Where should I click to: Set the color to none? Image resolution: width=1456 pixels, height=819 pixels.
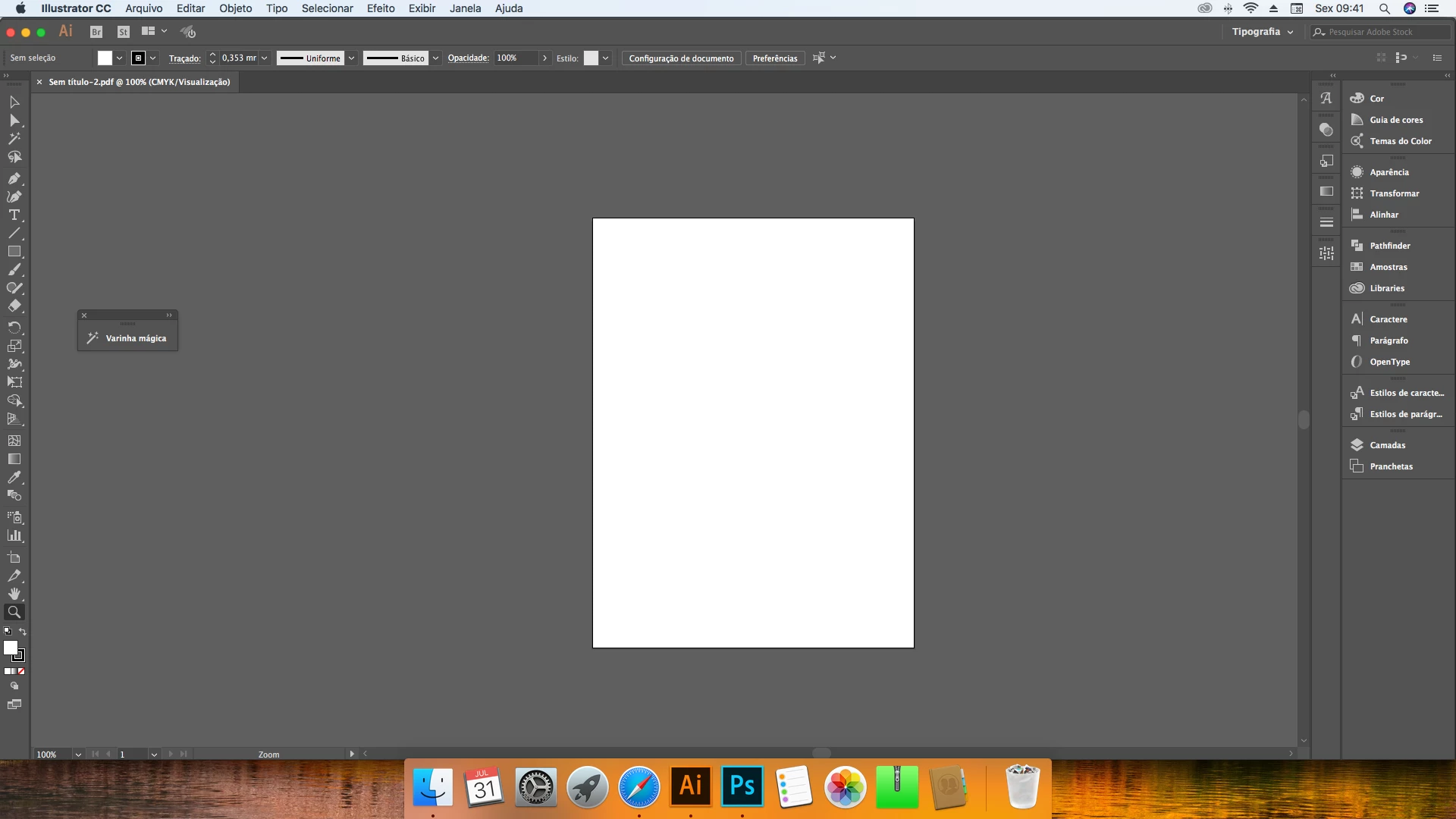coord(22,671)
